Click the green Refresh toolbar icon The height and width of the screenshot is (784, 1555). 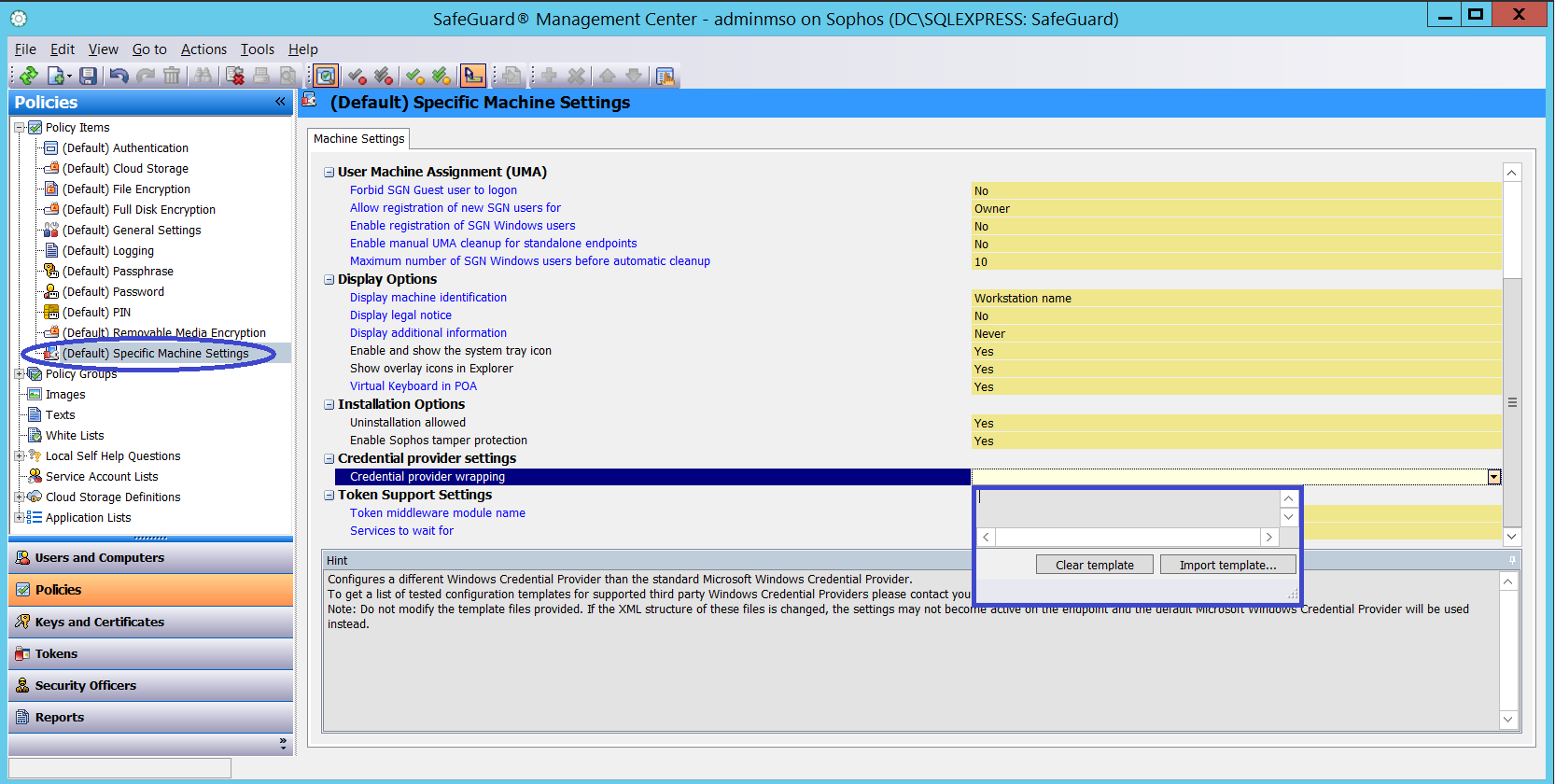click(29, 76)
